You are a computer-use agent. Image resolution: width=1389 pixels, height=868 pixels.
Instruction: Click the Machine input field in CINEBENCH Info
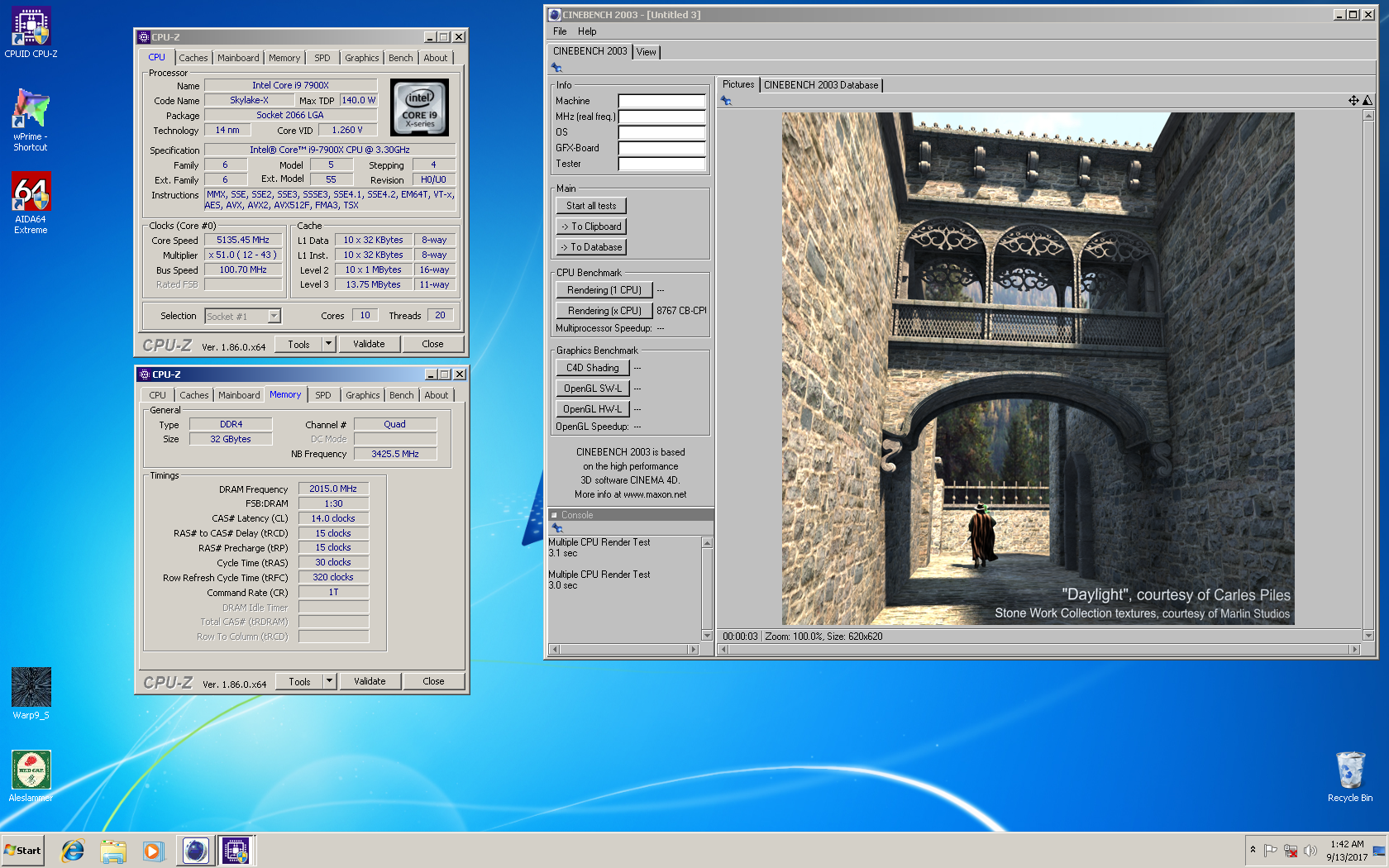(661, 101)
